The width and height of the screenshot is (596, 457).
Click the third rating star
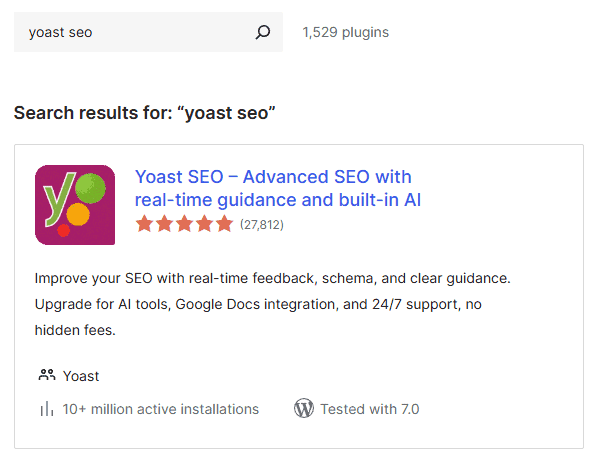[x=184, y=224]
